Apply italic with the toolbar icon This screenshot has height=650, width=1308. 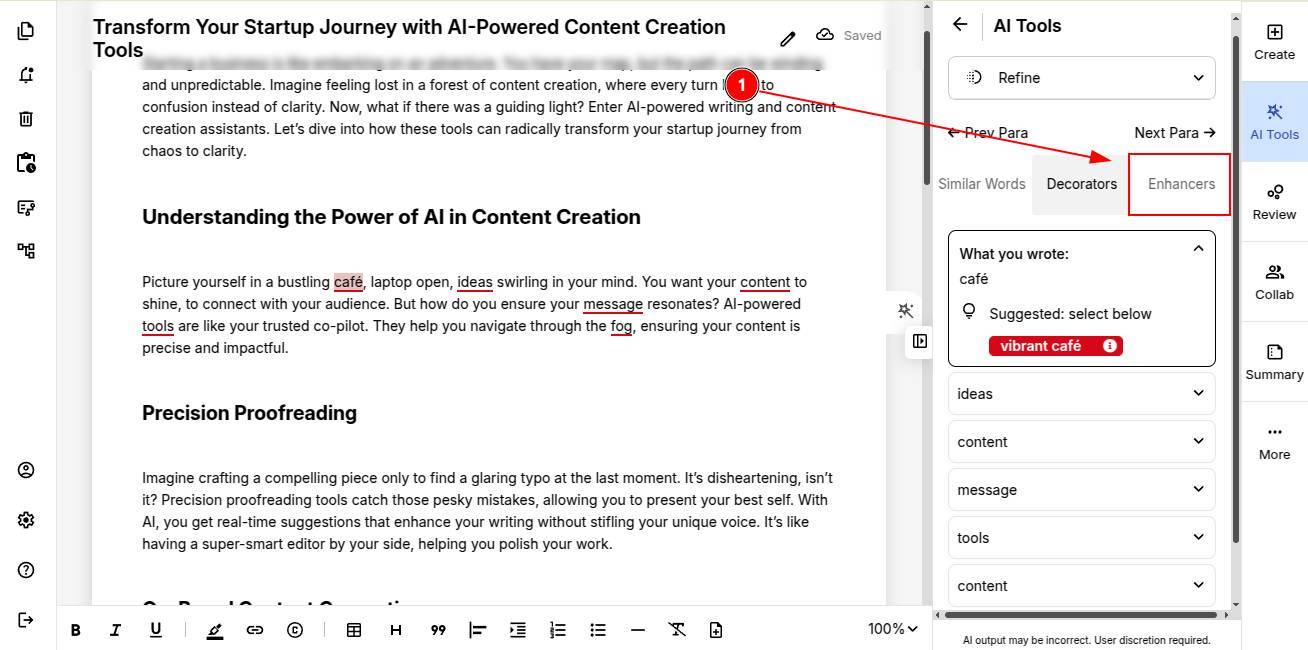115,630
